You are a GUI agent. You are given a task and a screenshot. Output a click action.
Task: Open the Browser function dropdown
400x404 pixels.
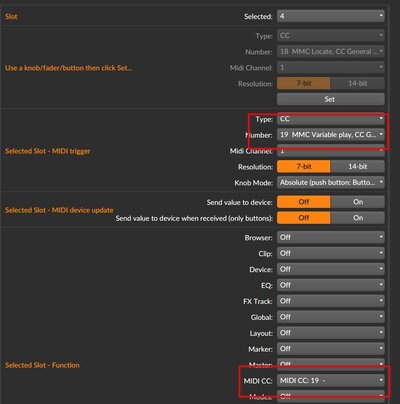pyautogui.click(x=331, y=237)
